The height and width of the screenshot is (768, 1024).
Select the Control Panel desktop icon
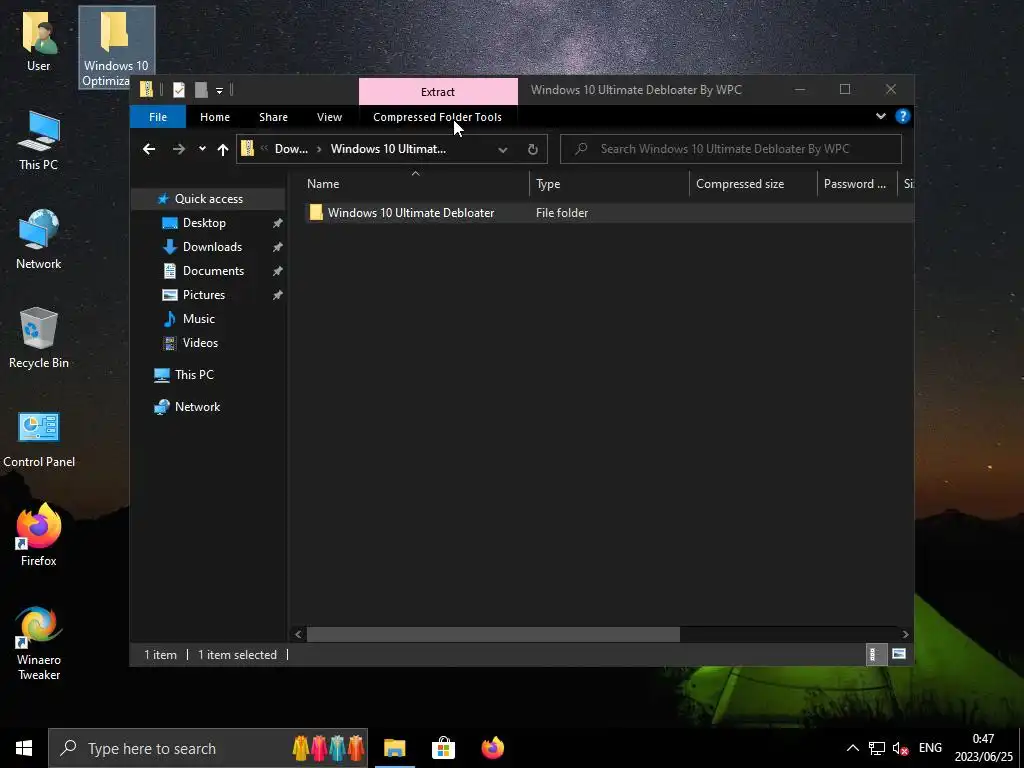coord(39,438)
